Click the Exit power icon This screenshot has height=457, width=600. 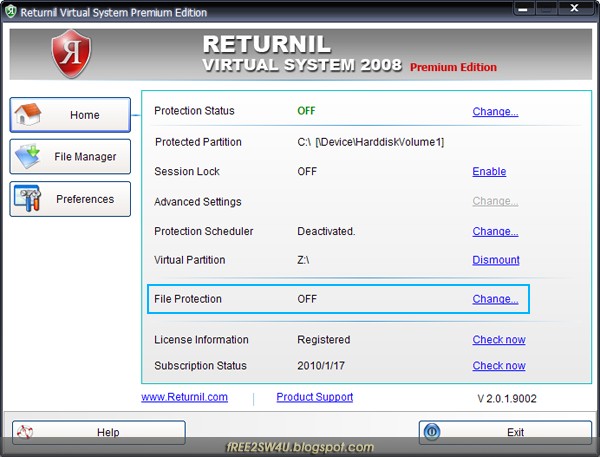[432, 432]
